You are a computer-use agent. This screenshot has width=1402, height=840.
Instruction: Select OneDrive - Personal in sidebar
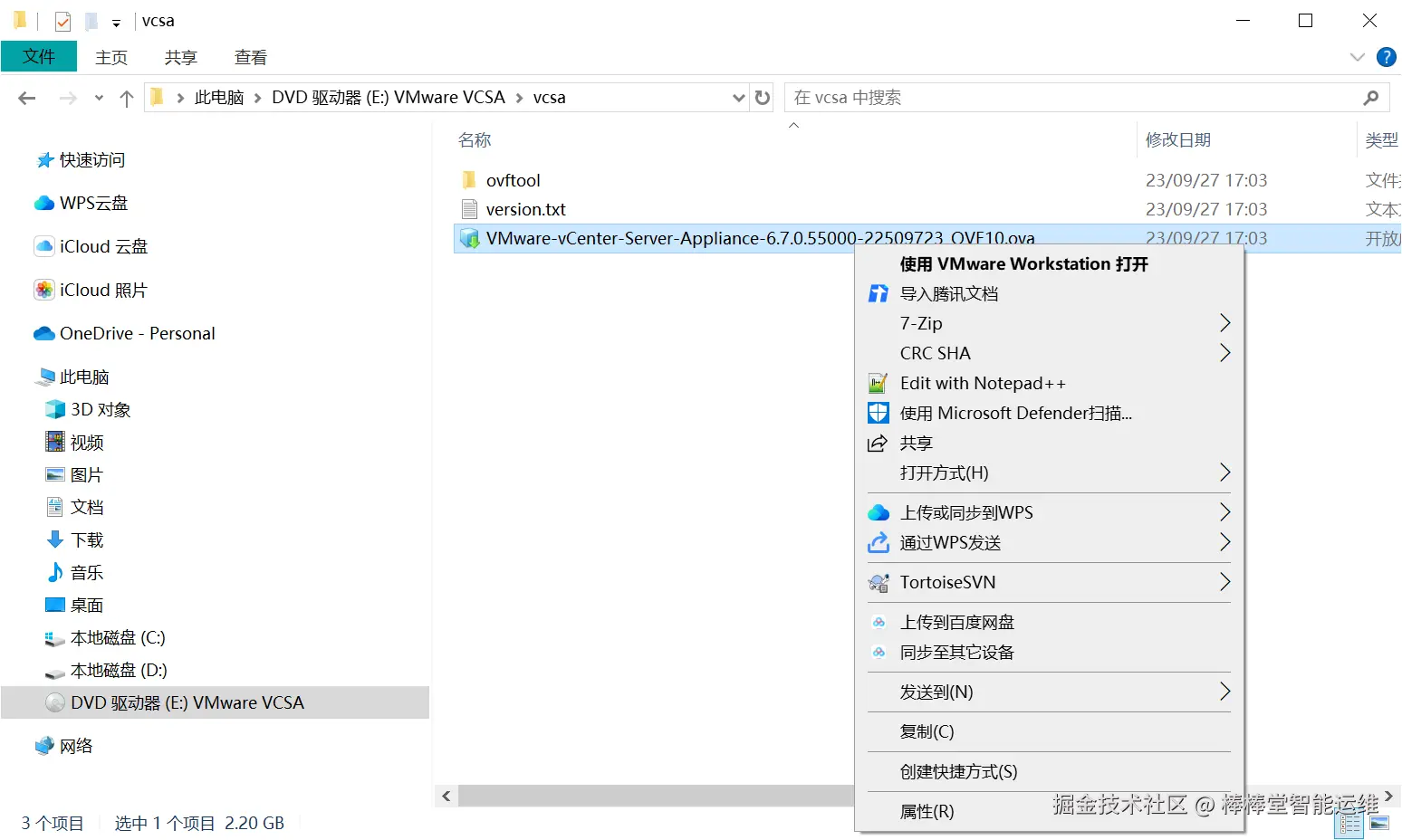click(x=125, y=334)
